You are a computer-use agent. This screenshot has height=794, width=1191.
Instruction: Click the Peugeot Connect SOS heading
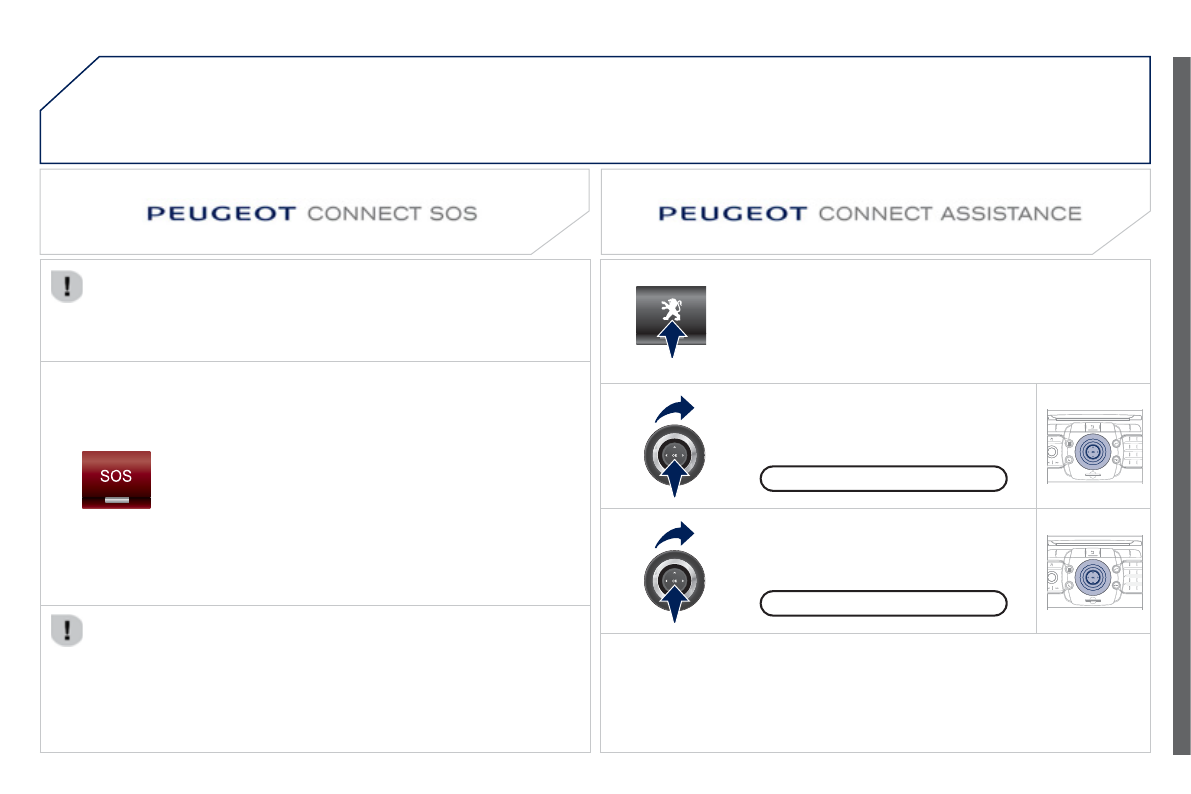312,213
